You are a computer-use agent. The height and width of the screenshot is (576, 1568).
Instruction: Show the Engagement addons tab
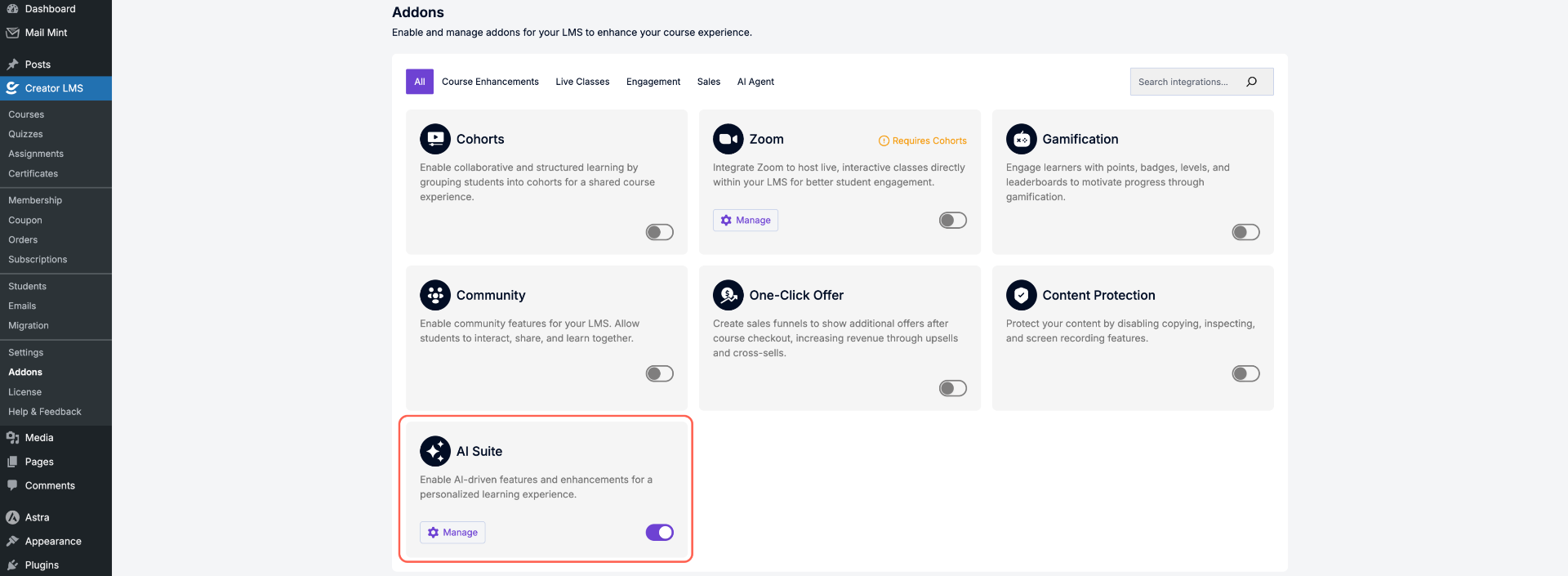(x=653, y=82)
